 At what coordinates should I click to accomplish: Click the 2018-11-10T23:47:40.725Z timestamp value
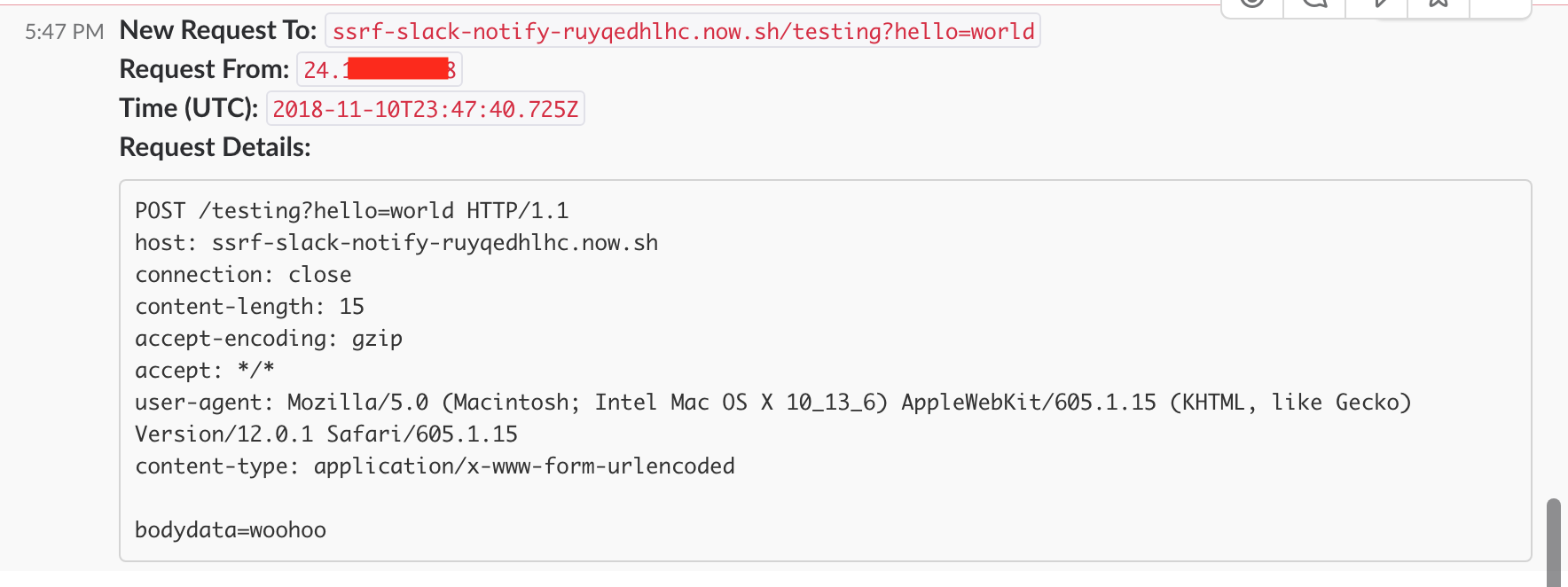point(426,109)
